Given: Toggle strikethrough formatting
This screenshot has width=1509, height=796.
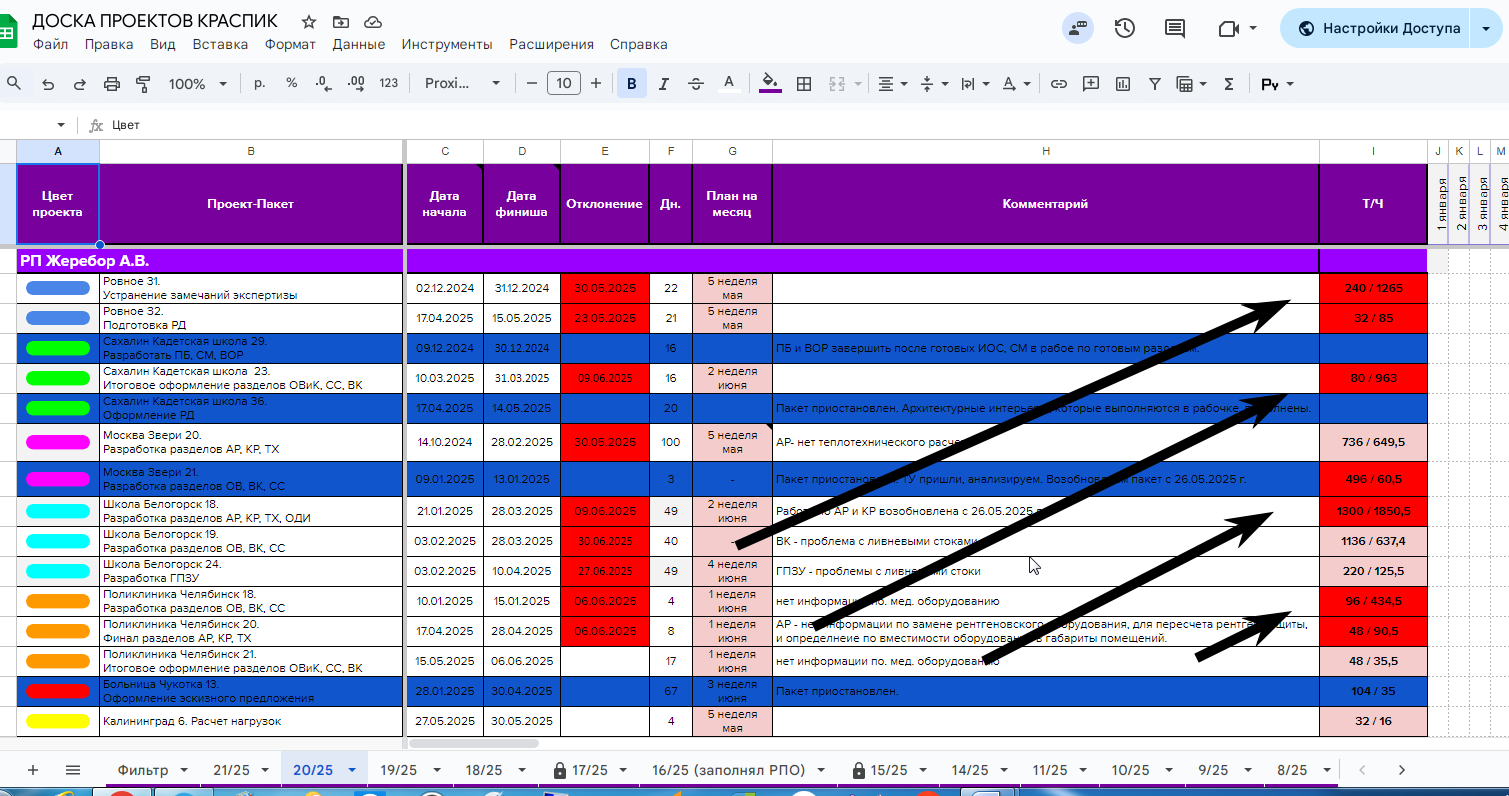Looking at the screenshot, I should (x=696, y=84).
